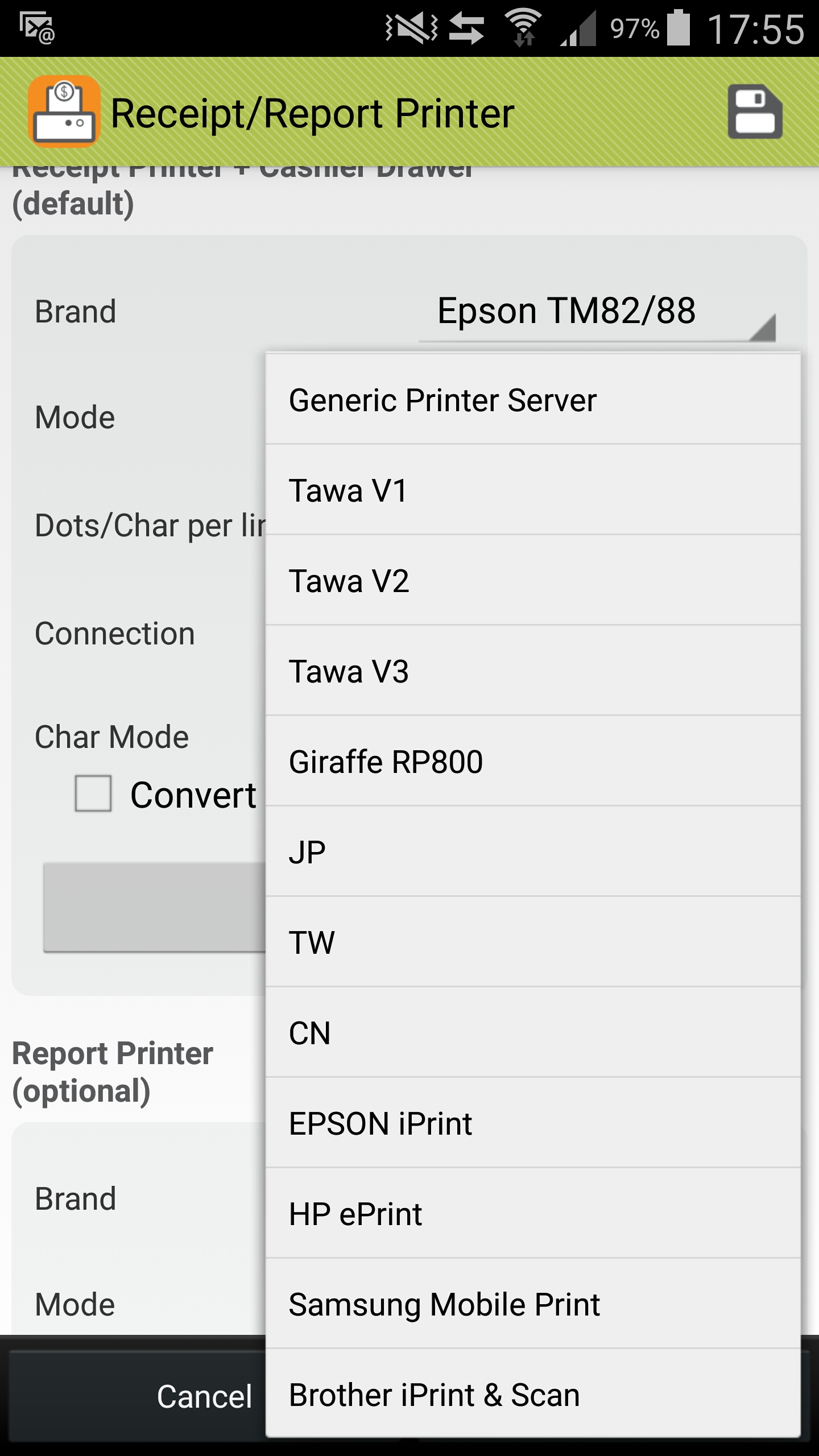Choose EPSON iPrint option
819x1456 pixels.
pos(533,1123)
